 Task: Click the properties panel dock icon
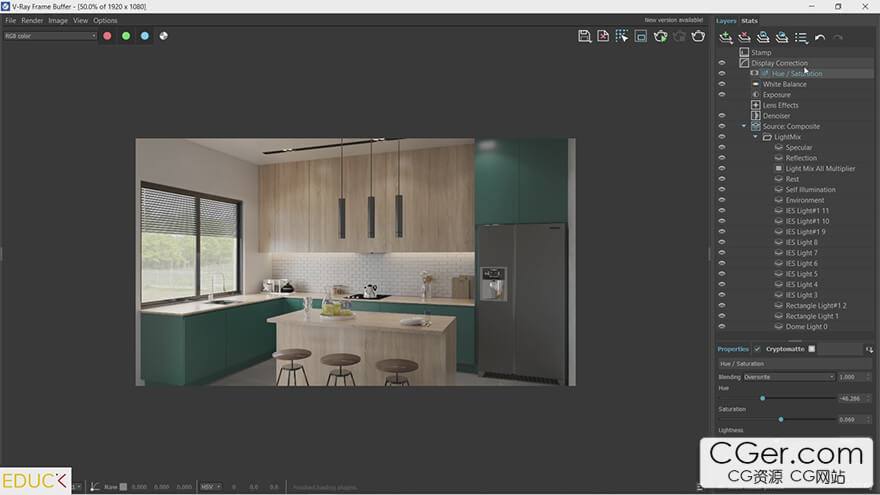[x=869, y=350]
